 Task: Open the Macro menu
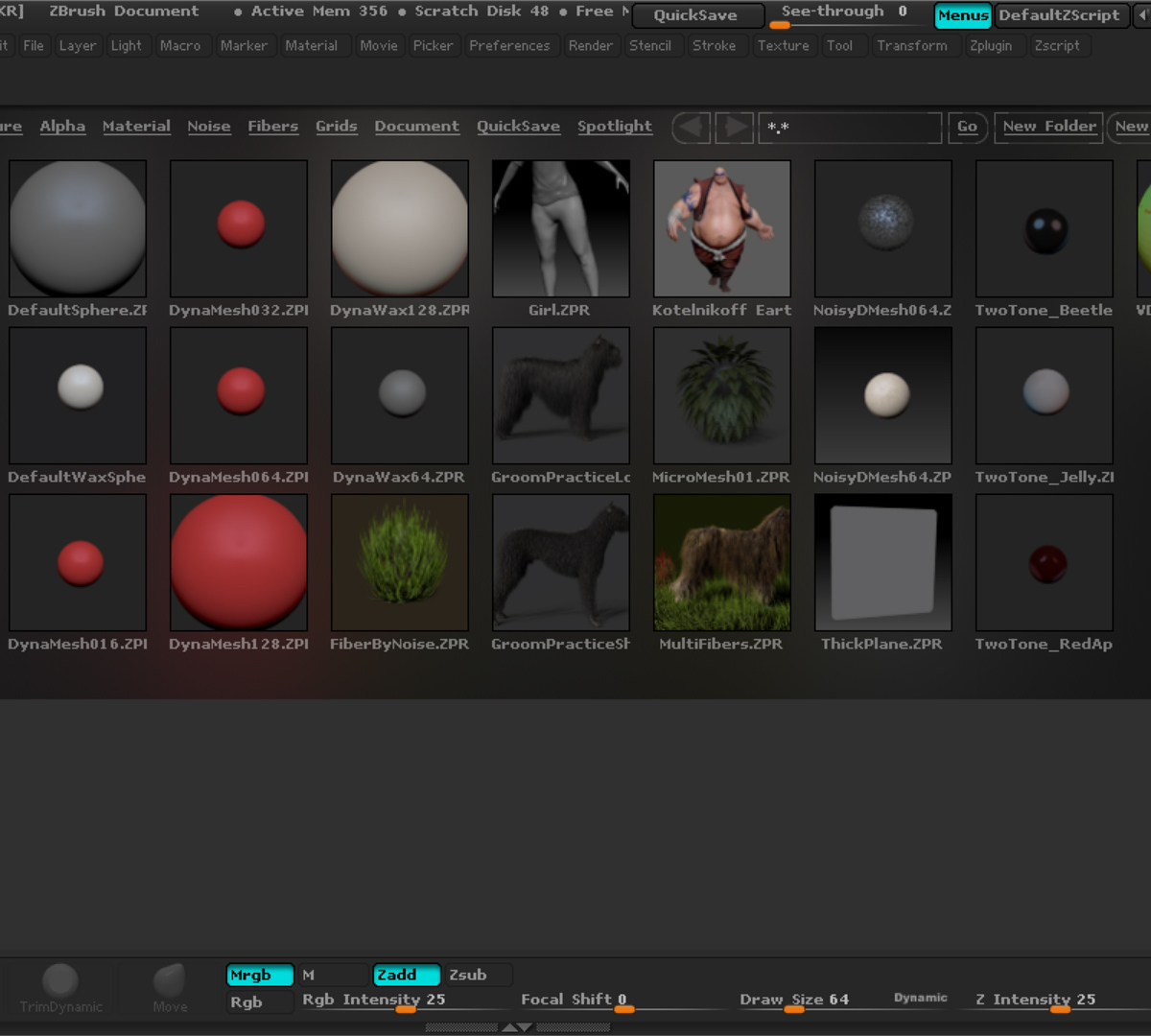coord(180,45)
